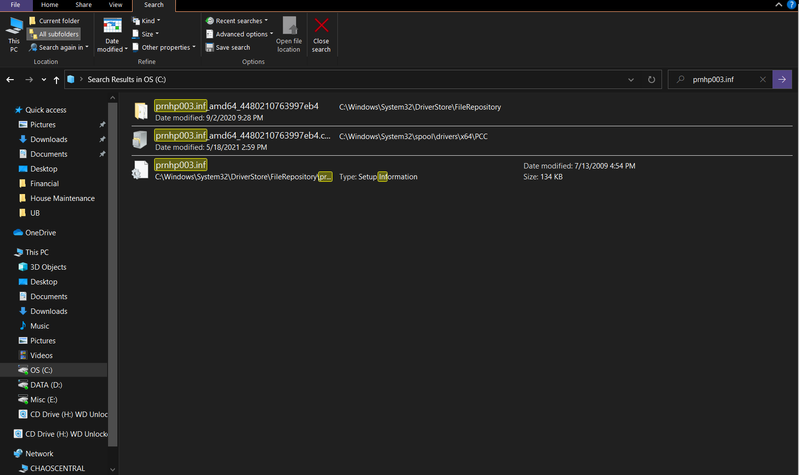799x475 pixels.
Task: Go back with the Back arrow
Action: click(x=10, y=80)
